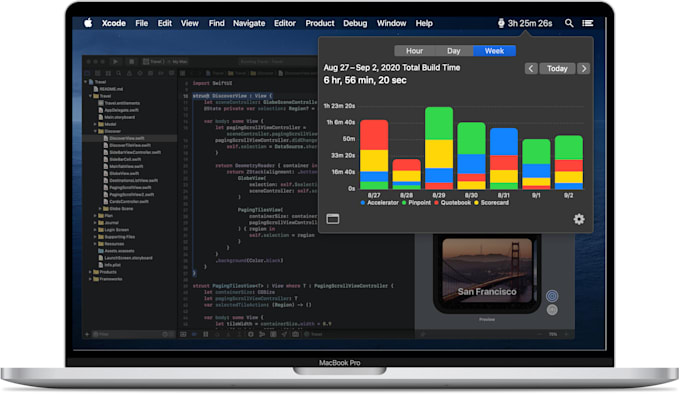Click the Accelerator blue legend dot
Viewport: 680px width, 395px height.
click(363, 202)
